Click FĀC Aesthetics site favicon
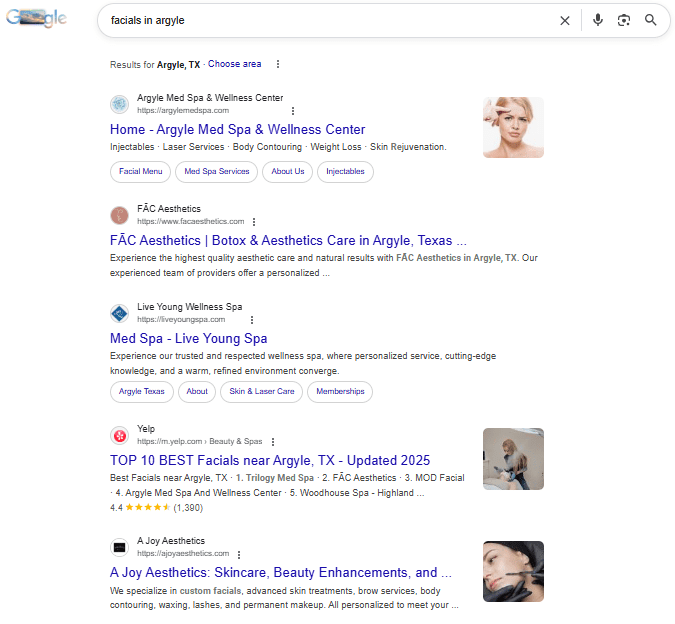The image size is (675, 624). pyautogui.click(x=119, y=215)
